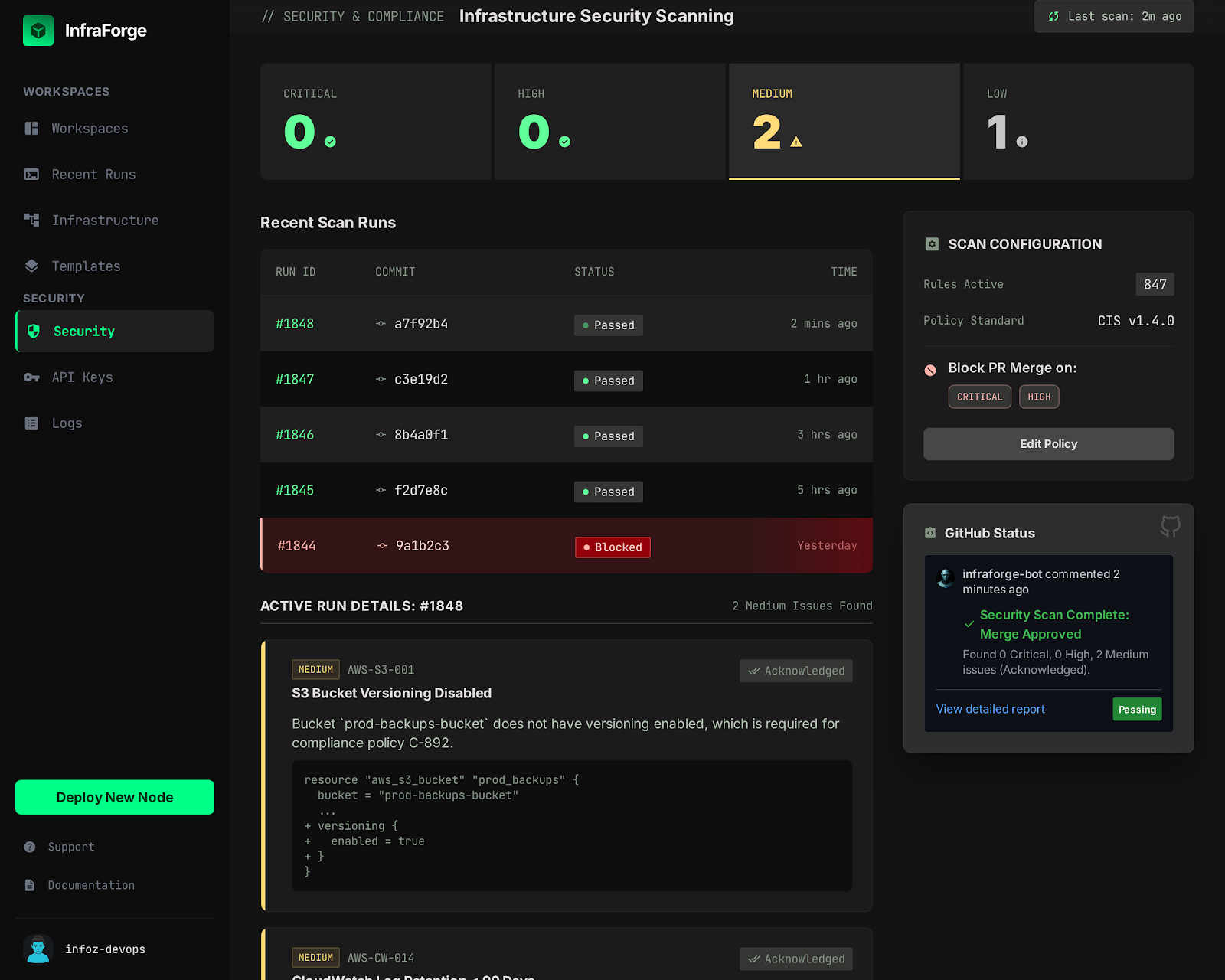Open Logs from the sidebar

tap(115, 423)
